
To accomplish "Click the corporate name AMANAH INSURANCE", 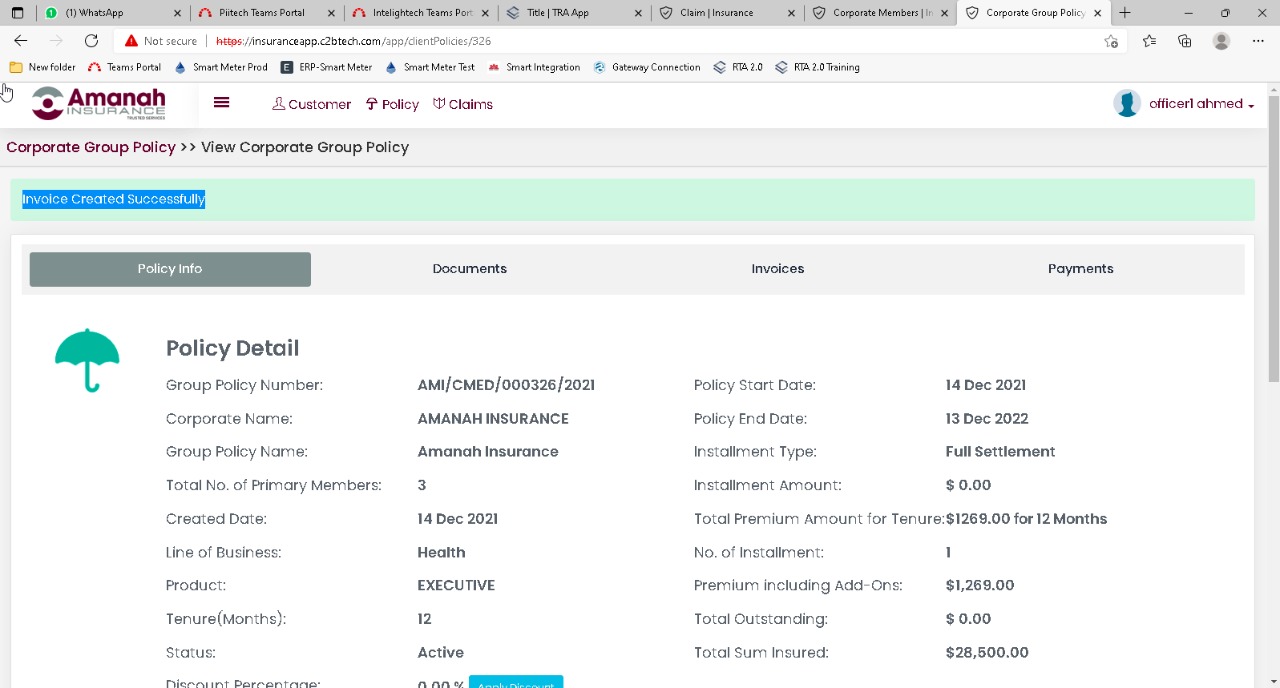I will 493,419.
